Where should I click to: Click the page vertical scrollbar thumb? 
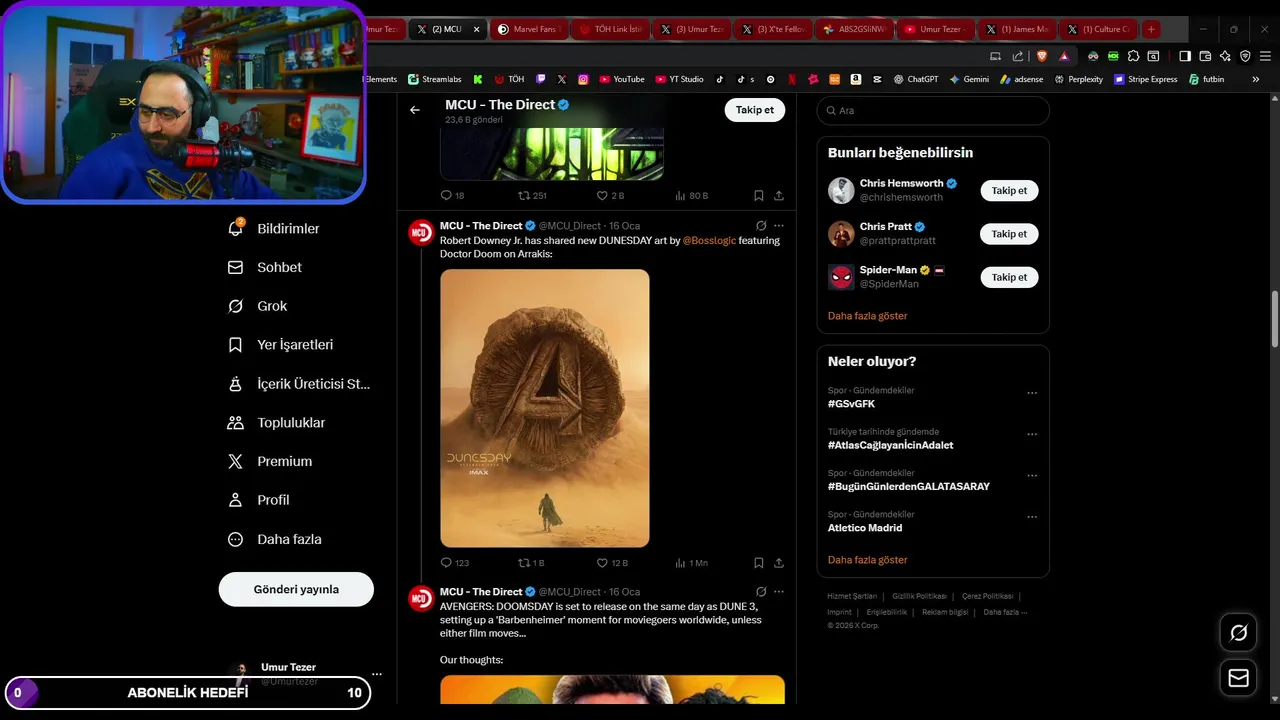(1274, 319)
